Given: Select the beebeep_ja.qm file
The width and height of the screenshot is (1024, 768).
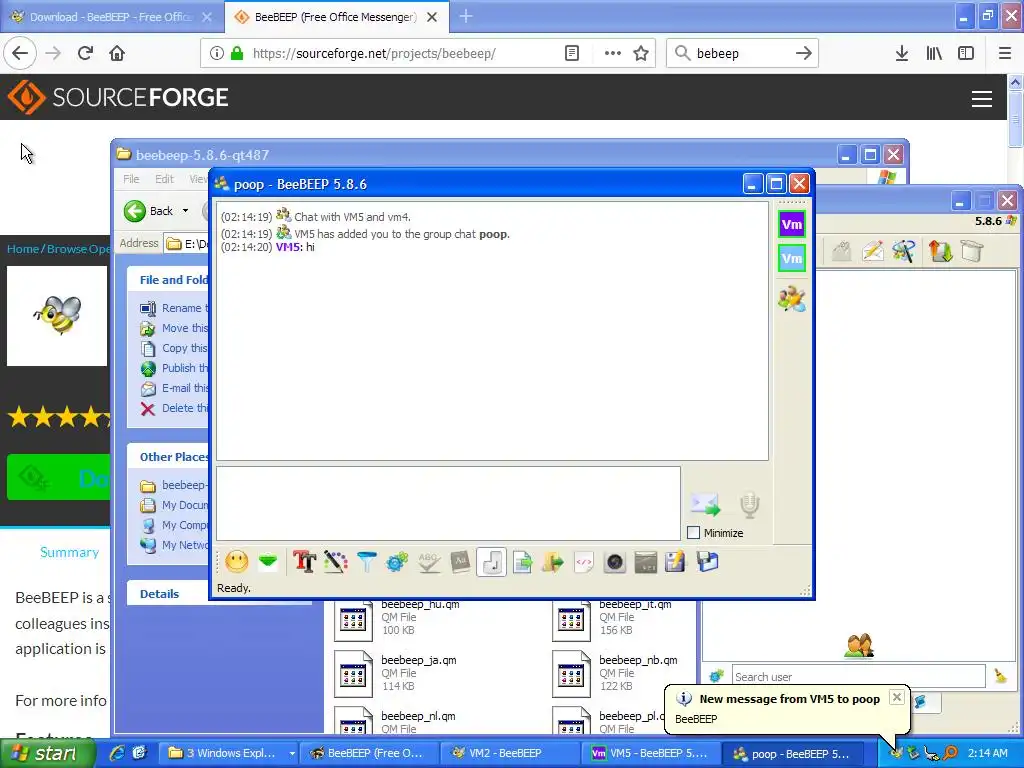Looking at the screenshot, I should (397, 673).
